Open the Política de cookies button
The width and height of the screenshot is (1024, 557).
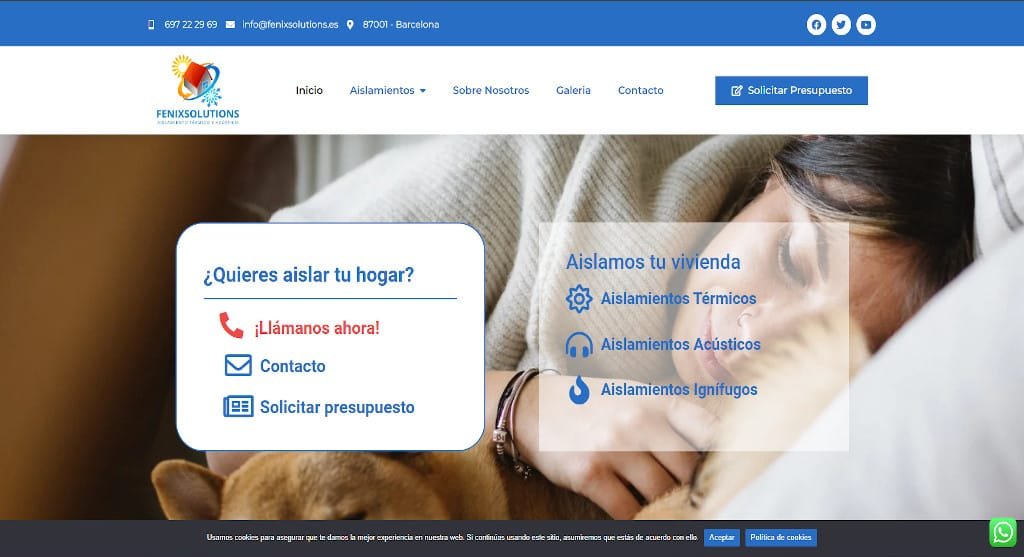click(x=780, y=537)
